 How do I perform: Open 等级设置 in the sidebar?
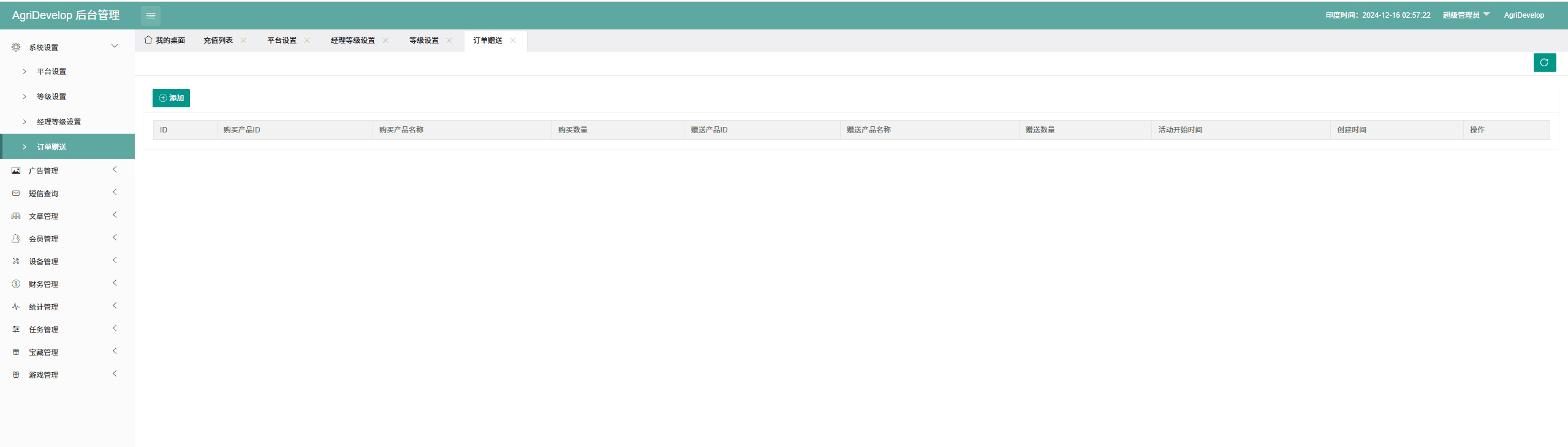67,97
